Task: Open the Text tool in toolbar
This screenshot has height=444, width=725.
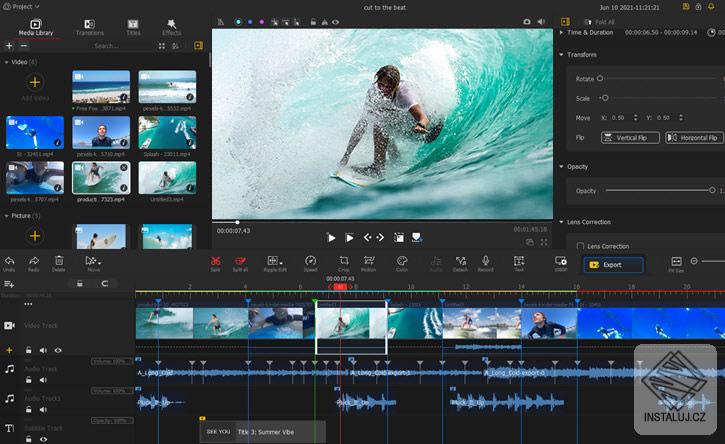Action: (x=519, y=261)
